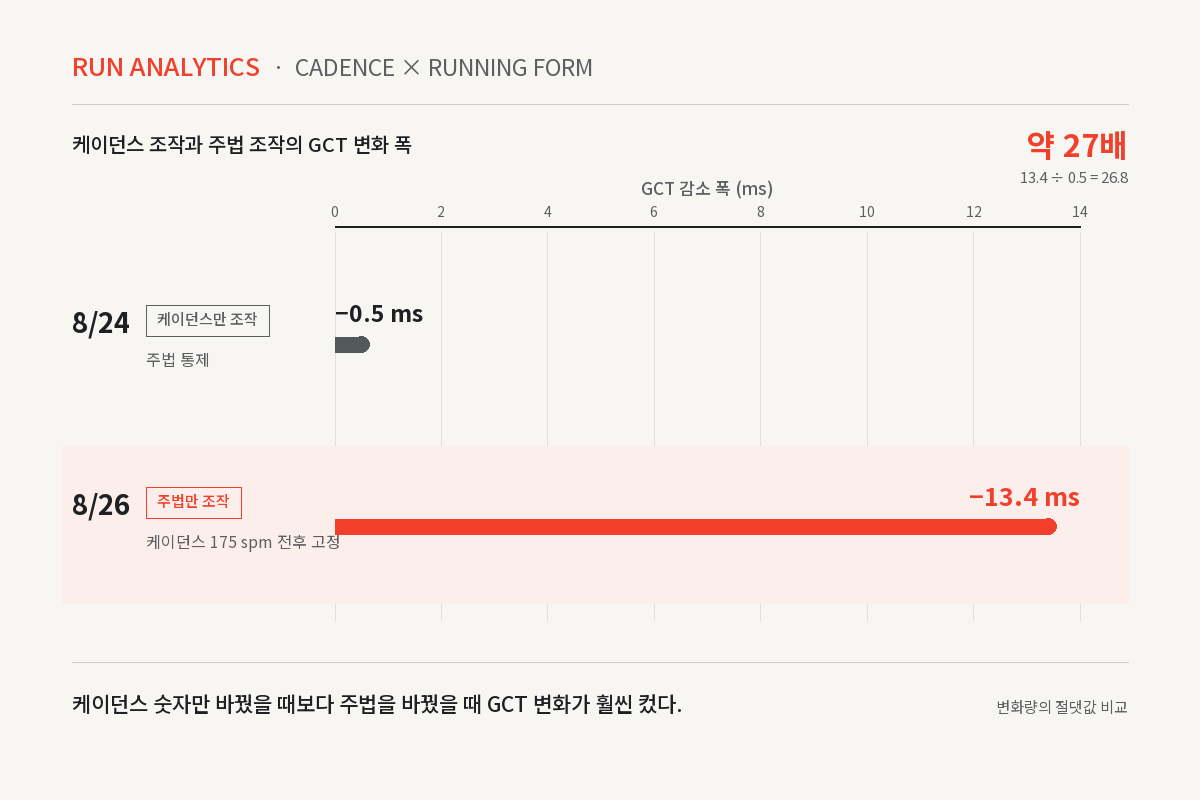This screenshot has width=1200, height=800.
Task: Click the 주법 통제 caption
Action: pos(178,360)
